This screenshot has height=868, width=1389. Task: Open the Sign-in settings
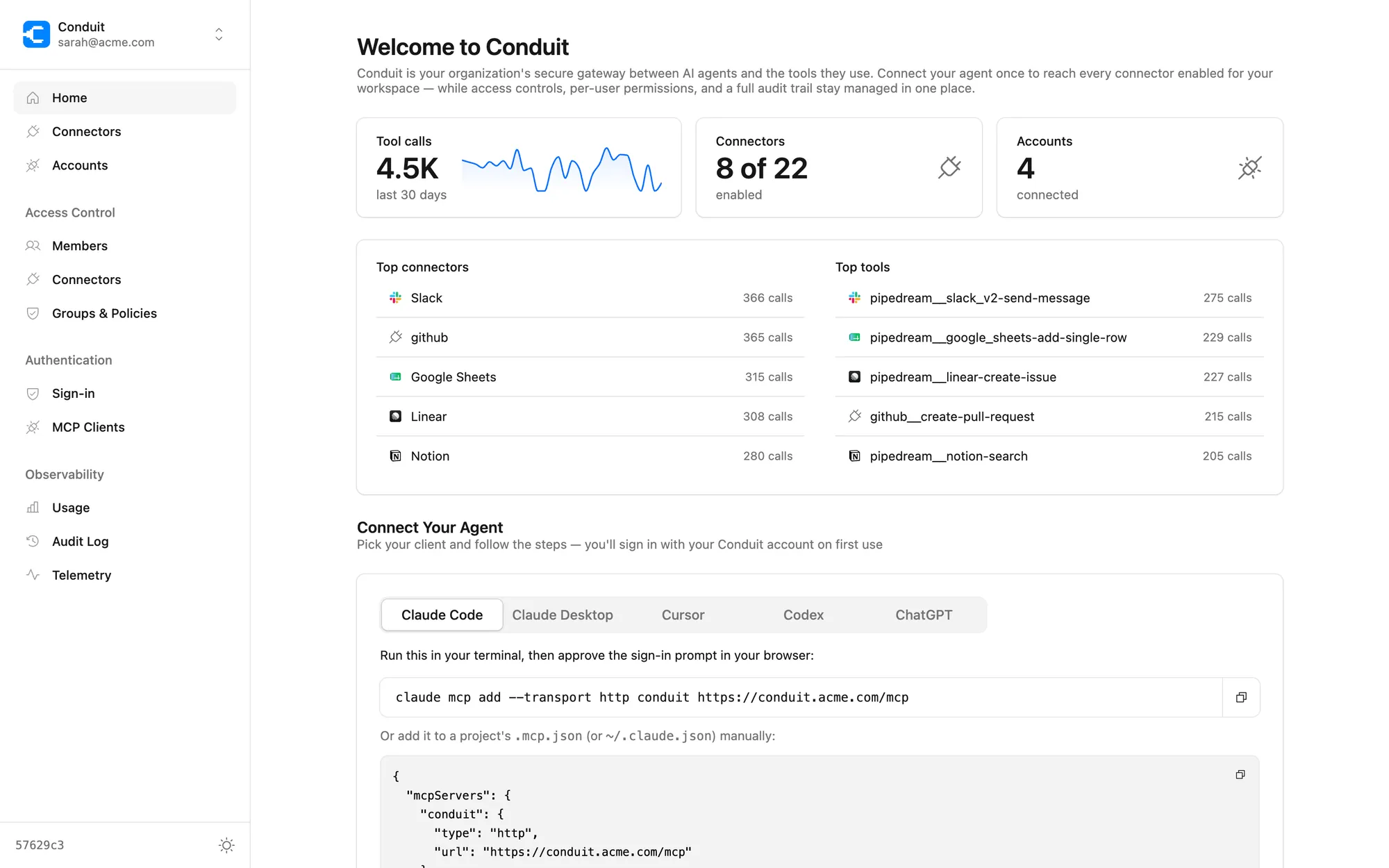pos(125,394)
